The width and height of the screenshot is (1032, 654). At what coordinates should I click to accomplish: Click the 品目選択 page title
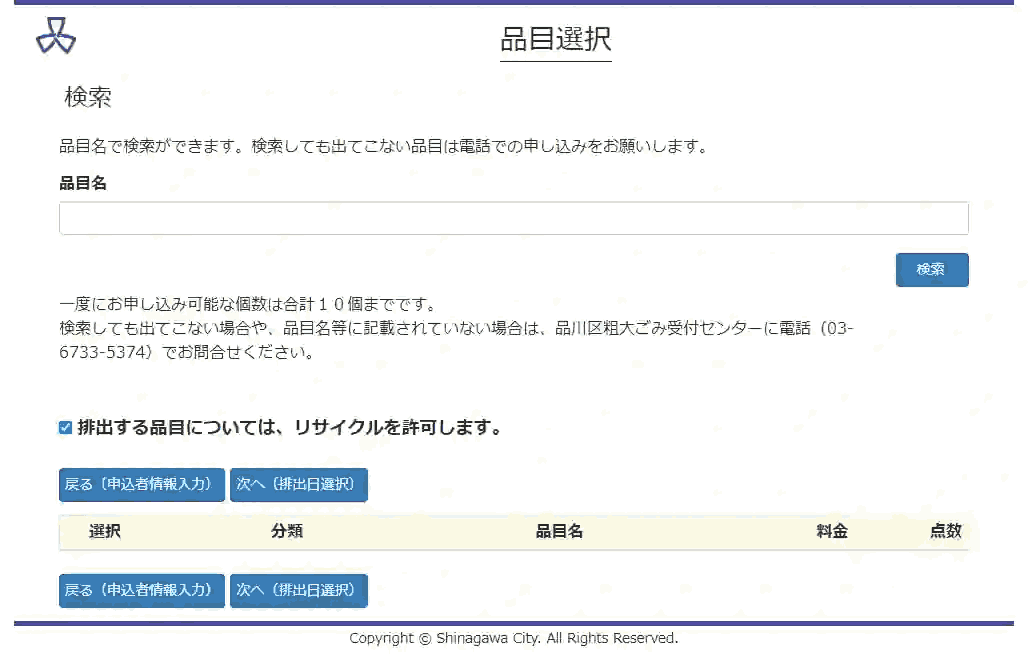(555, 40)
